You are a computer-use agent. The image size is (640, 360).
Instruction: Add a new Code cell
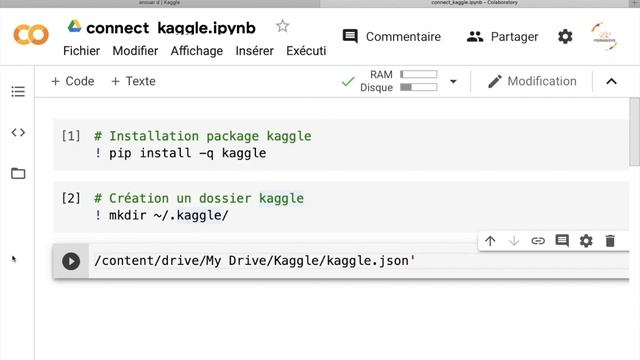(x=73, y=81)
